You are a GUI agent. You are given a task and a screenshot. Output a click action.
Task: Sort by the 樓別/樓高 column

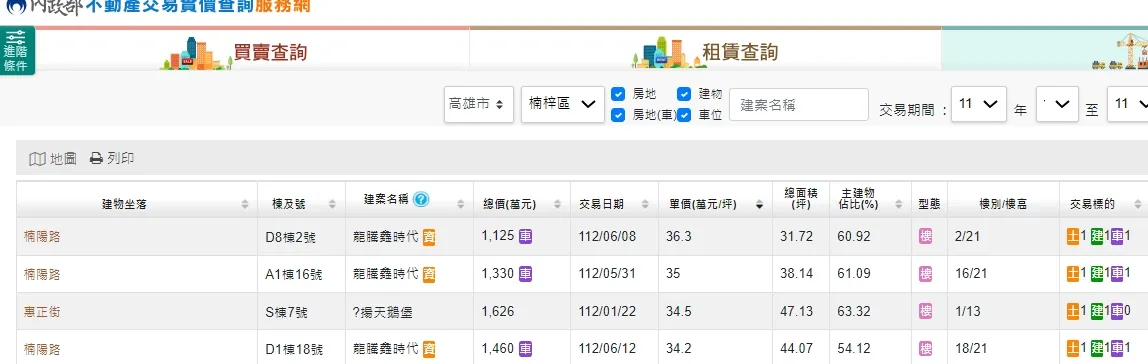(x=1004, y=204)
